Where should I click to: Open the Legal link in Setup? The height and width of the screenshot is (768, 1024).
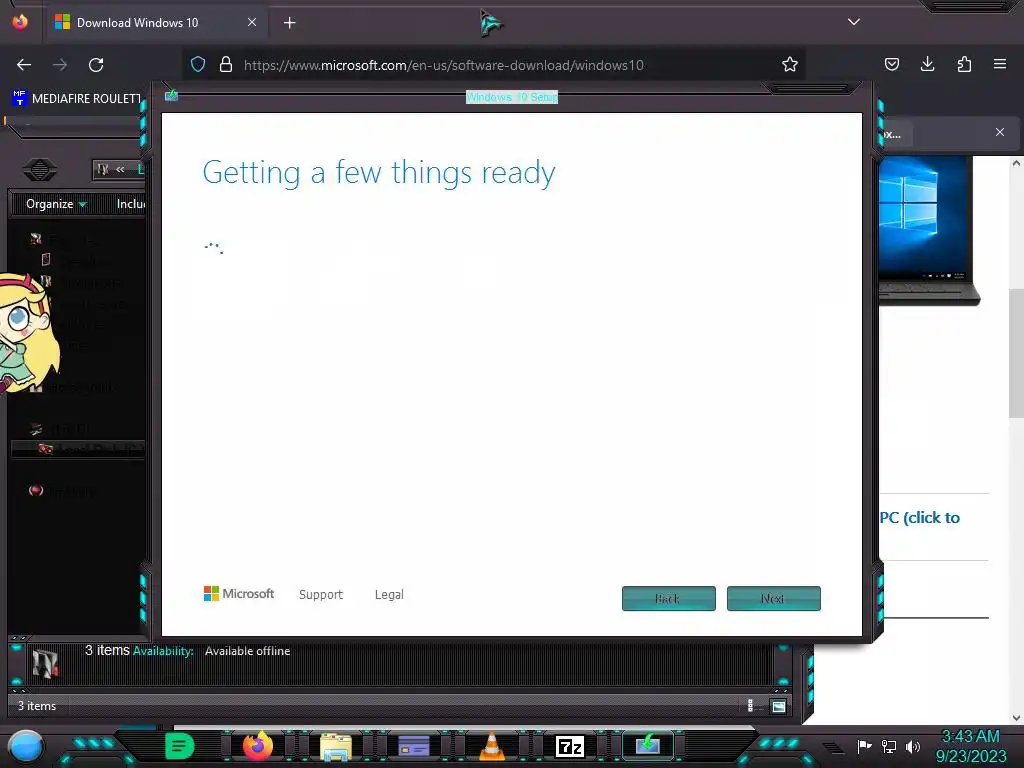[389, 594]
